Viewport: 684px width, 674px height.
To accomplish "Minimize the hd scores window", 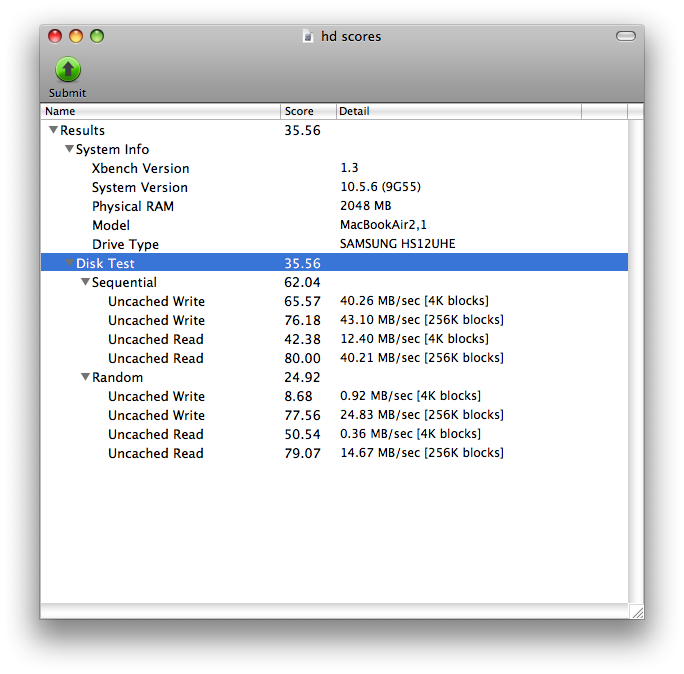I will coord(76,36).
